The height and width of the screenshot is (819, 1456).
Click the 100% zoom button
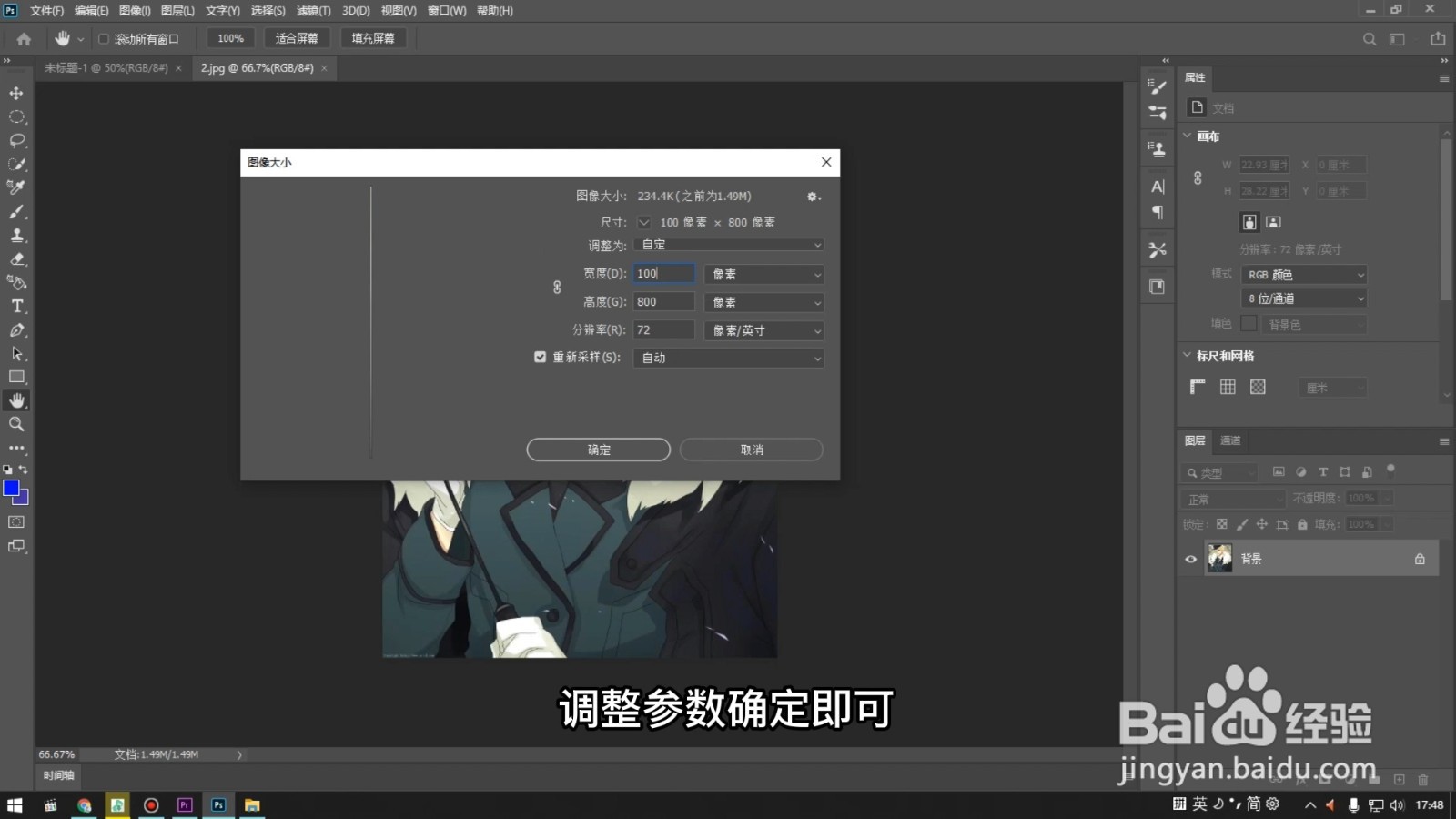click(x=230, y=38)
